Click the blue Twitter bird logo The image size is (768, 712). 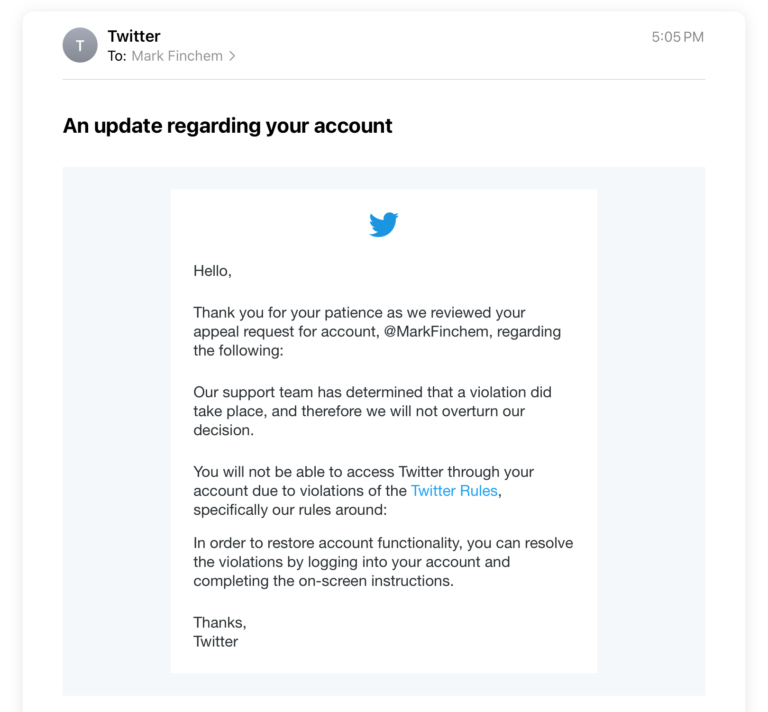384,224
